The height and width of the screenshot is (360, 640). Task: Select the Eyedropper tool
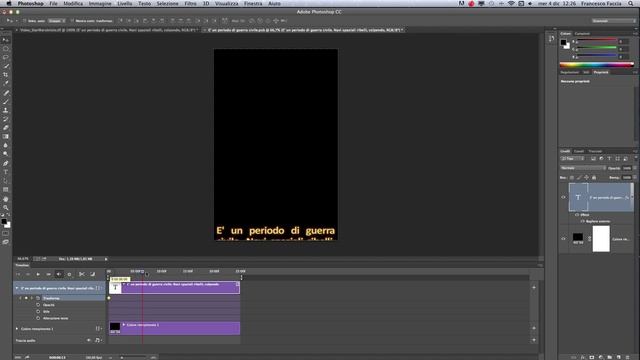click(x=6, y=83)
